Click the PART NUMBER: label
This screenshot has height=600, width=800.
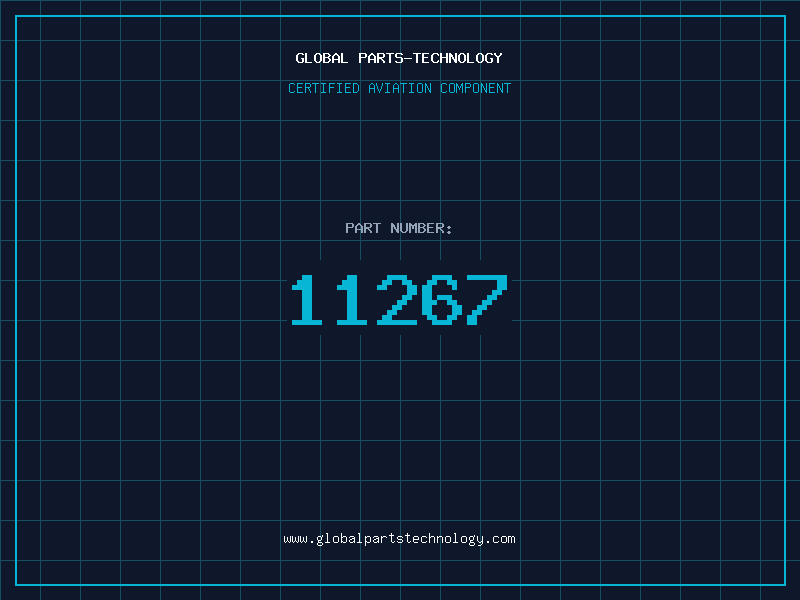click(x=399, y=228)
